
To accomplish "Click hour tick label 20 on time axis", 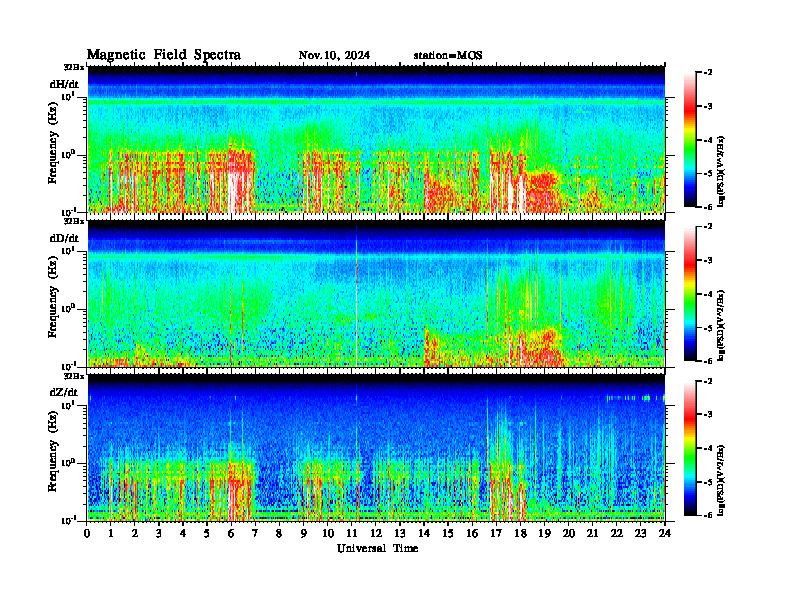I will pyautogui.click(x=568, y=533).
